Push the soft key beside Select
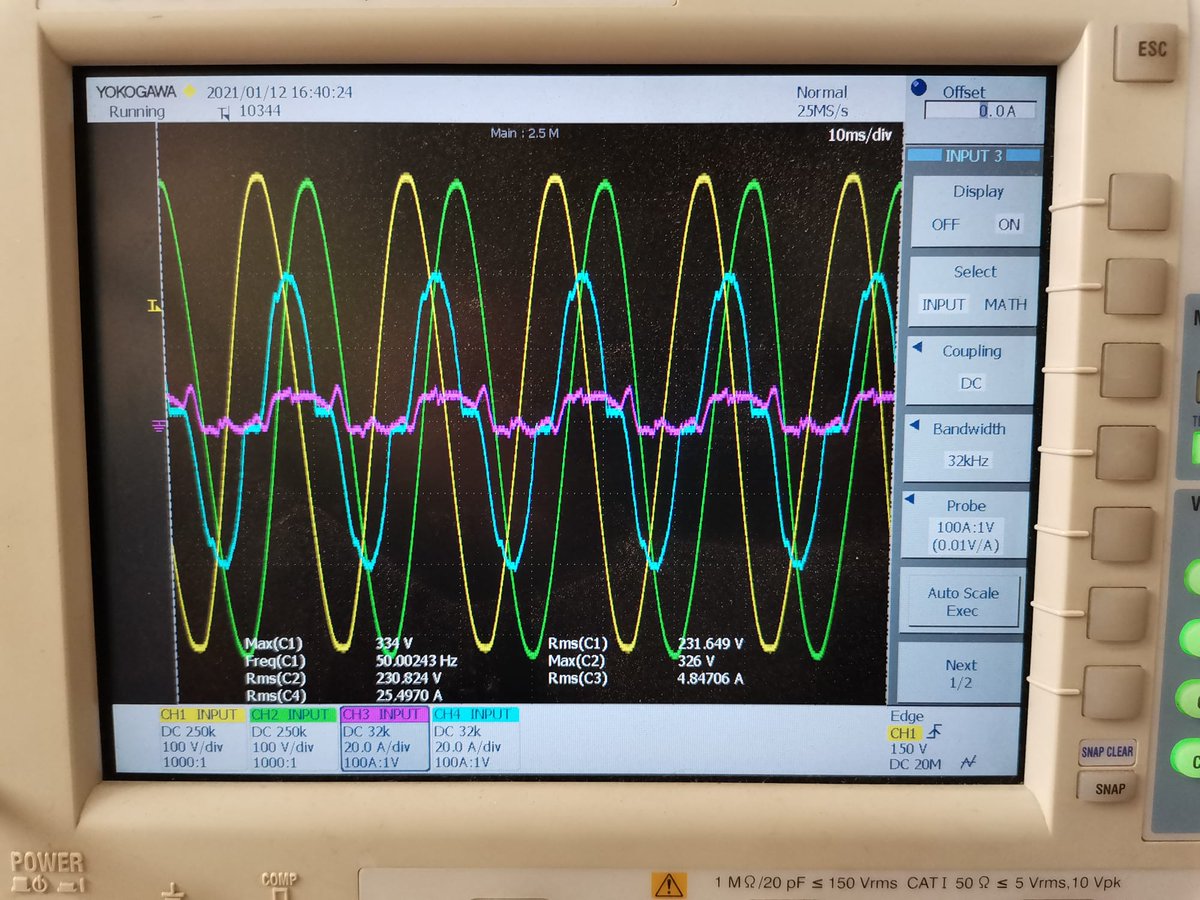 click(x=1135, y=286)
